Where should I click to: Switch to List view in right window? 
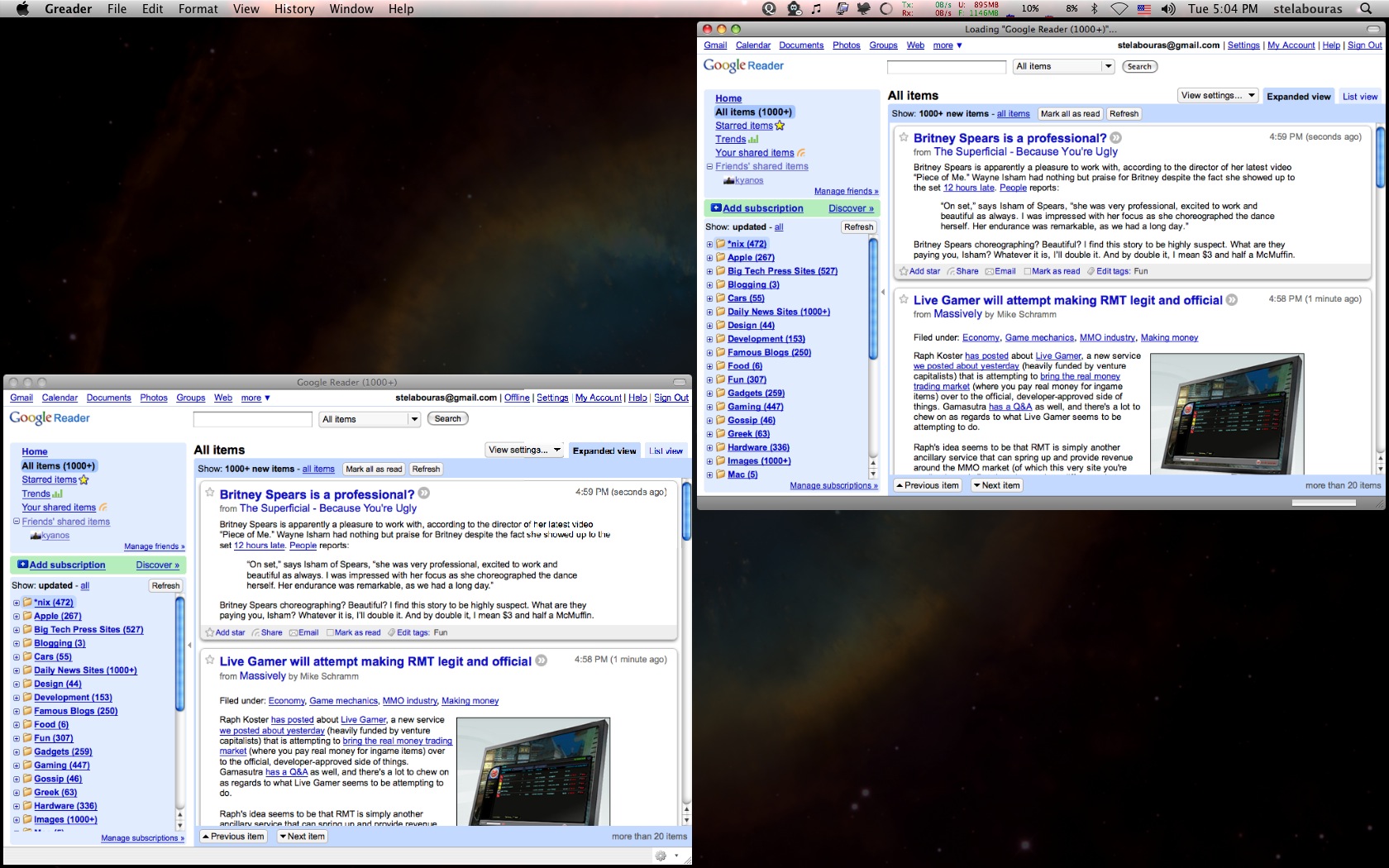pos(1360,97)
